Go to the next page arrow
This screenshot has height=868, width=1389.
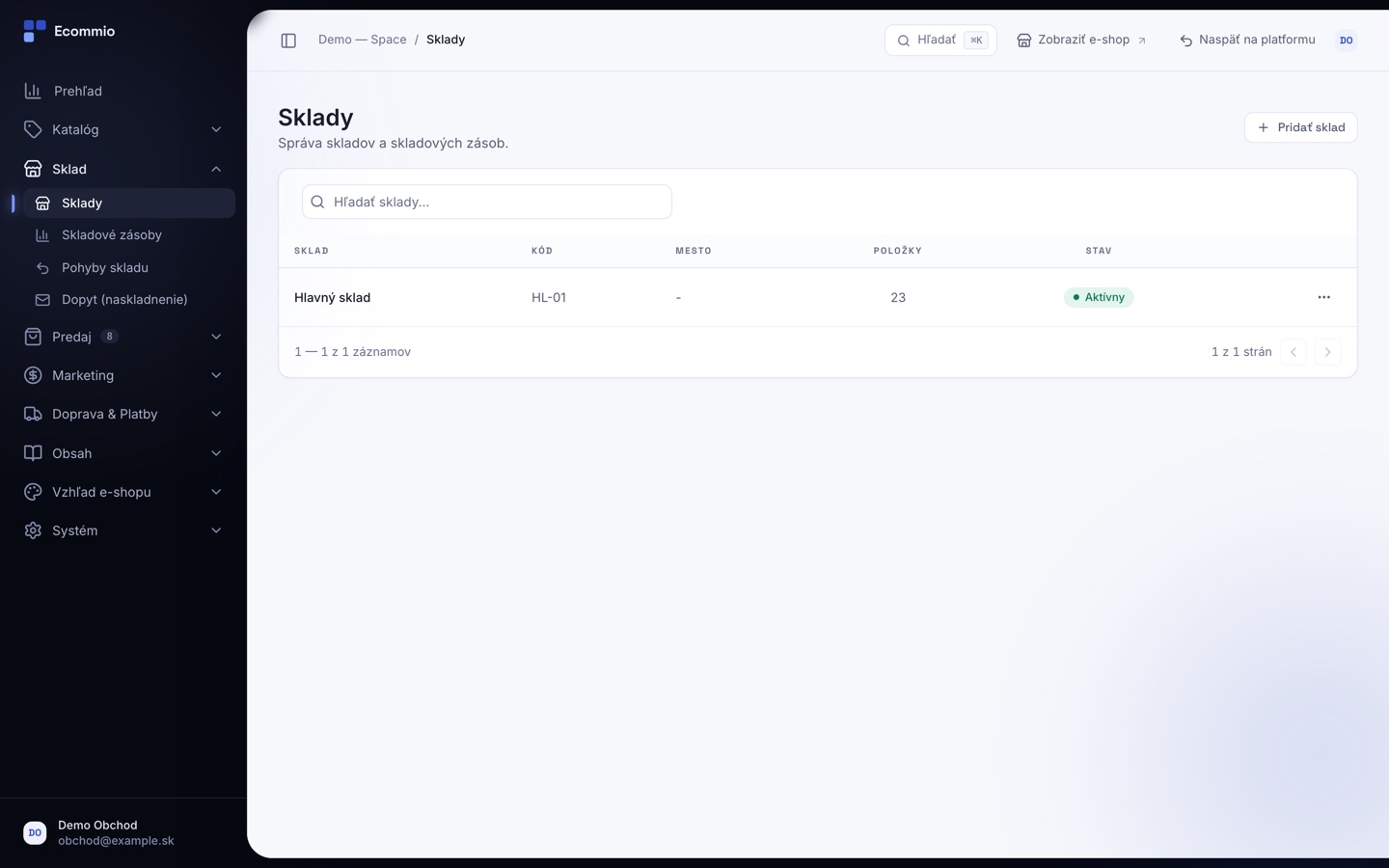coord(1327,352)
